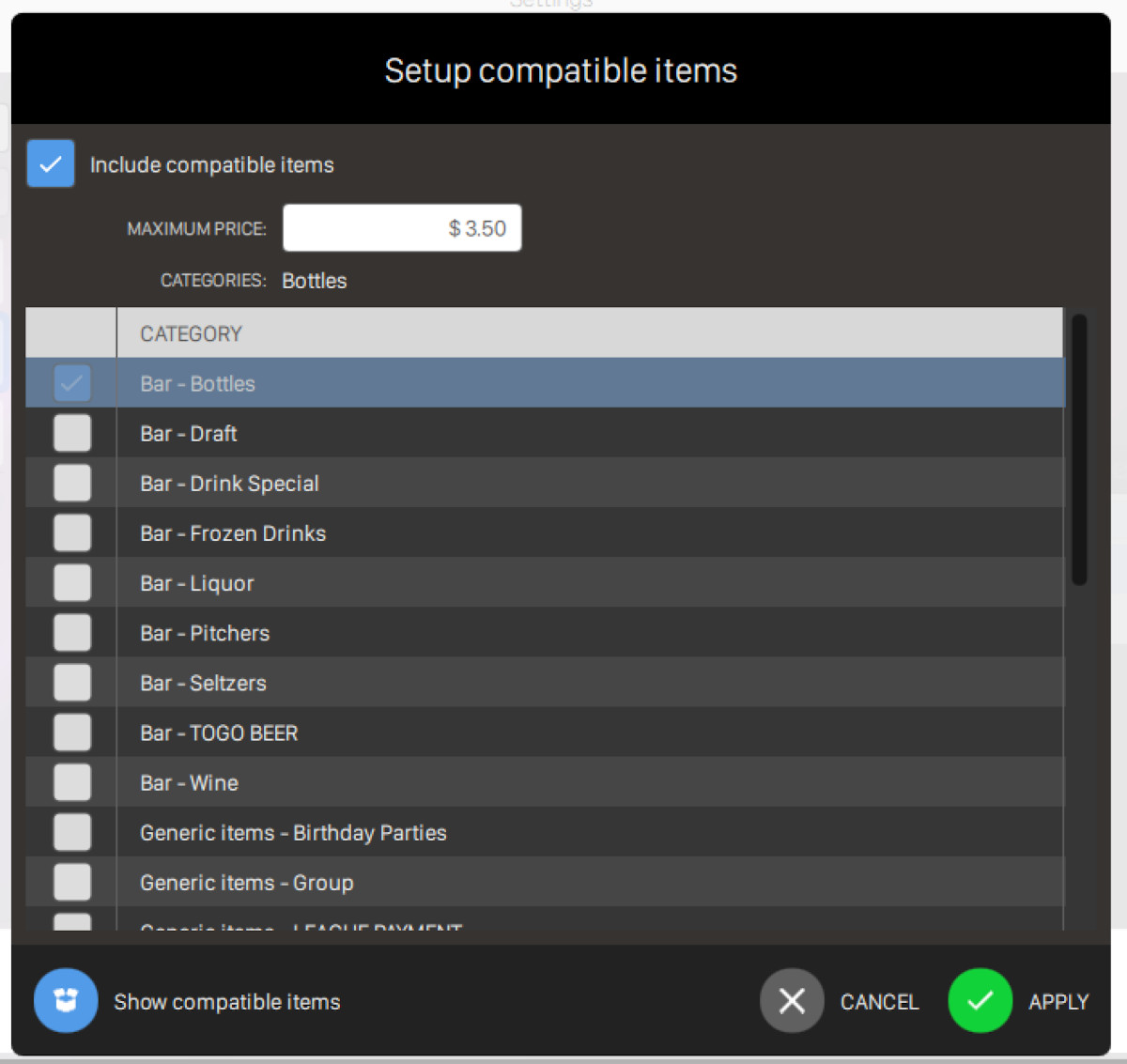Click the CATEGORY column header
This screenshot has height=1064, width=1127.
(192, 333)
